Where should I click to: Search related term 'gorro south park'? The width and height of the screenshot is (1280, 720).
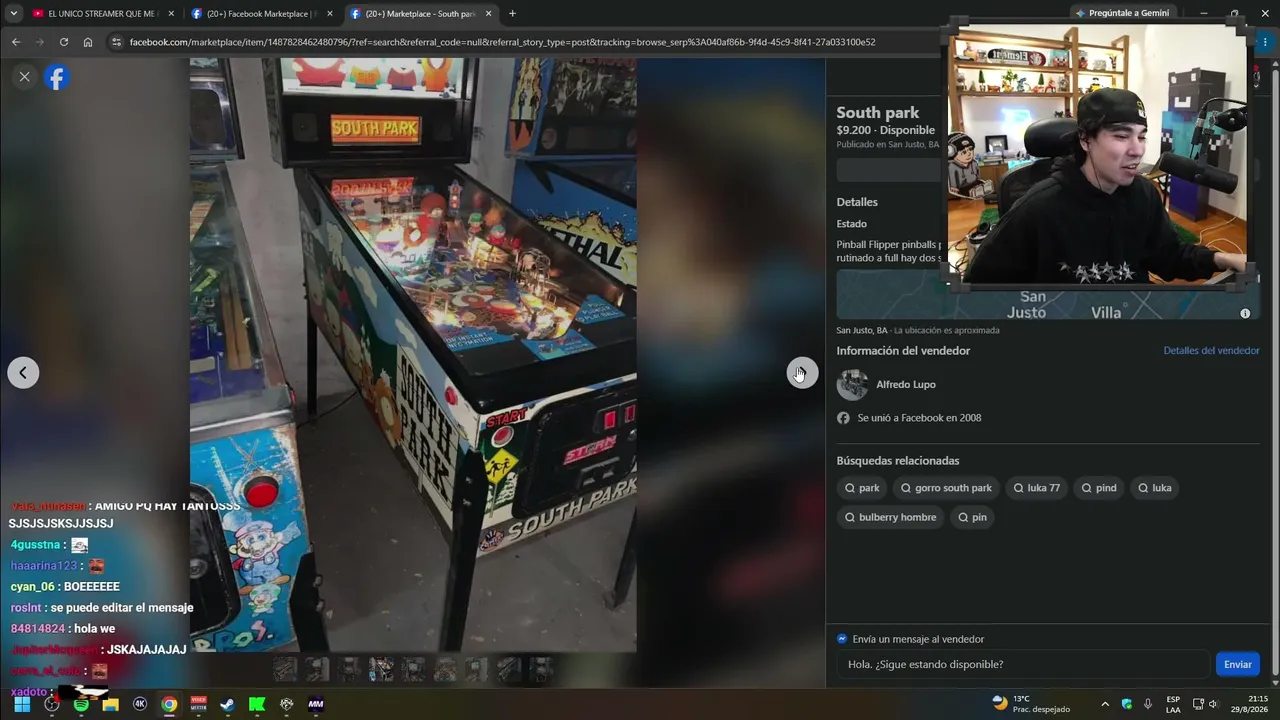coord(946,488)
